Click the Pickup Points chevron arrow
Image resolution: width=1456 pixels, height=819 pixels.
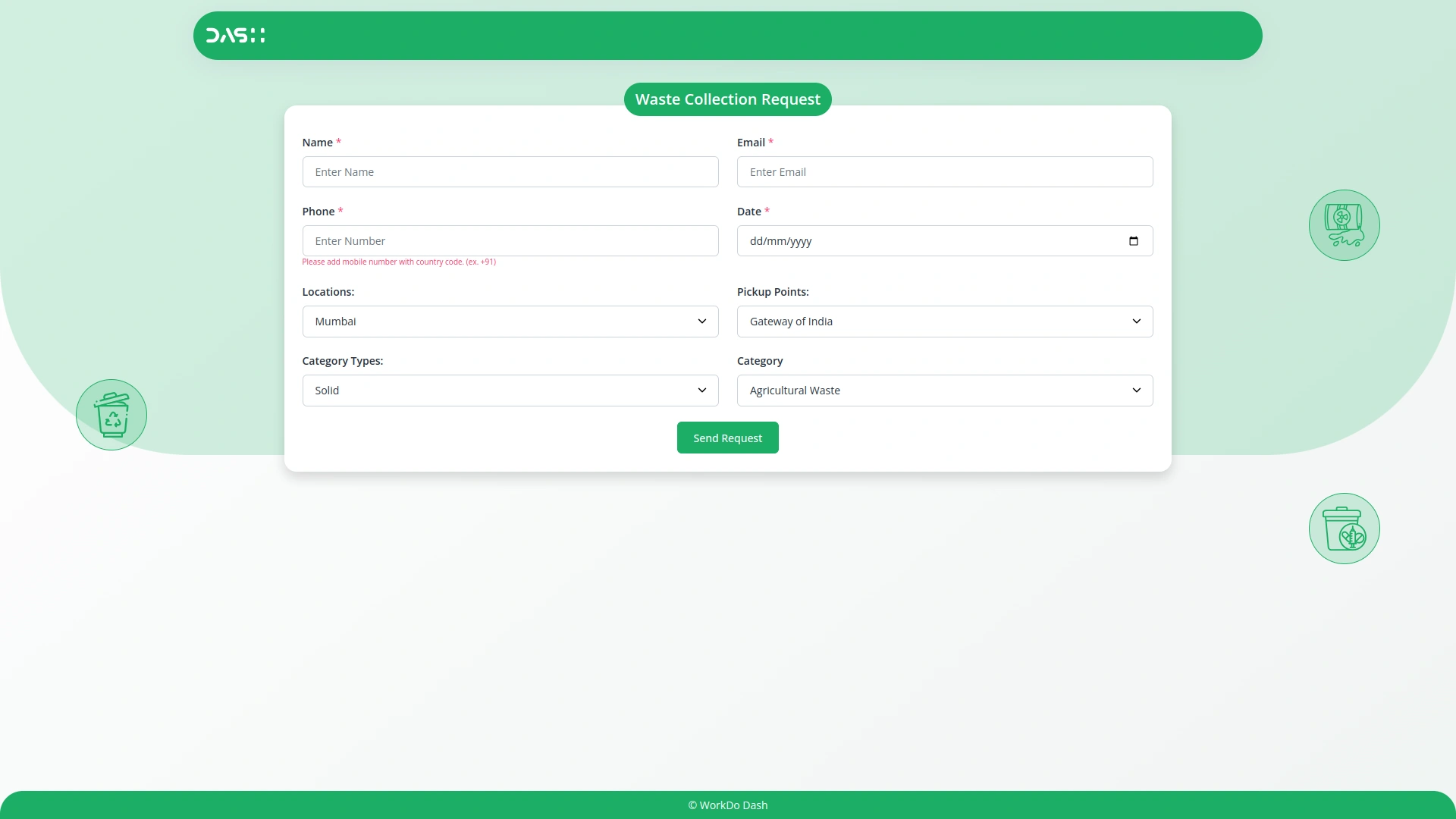(x=1137, y=322)
